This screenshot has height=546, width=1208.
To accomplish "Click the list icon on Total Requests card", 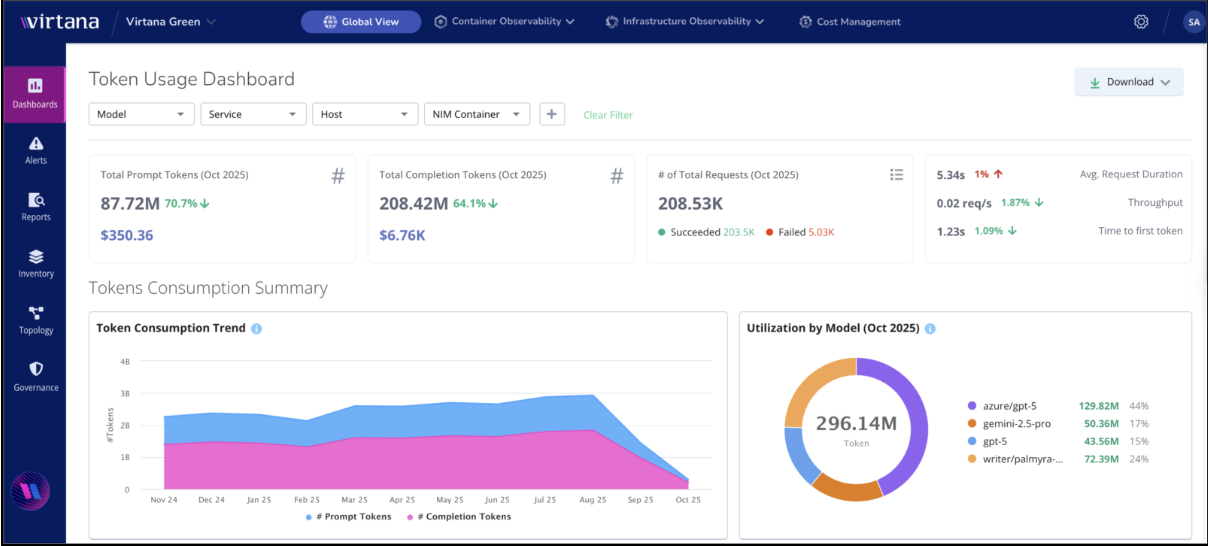I will point(896,175).
